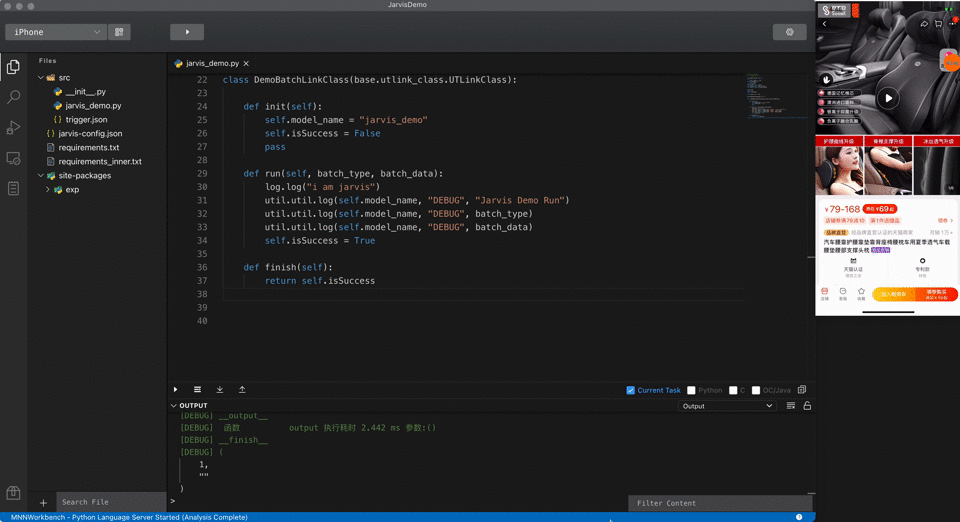
Task: Enable the Python log filter checkbox
Action: [x=691, y=390]
